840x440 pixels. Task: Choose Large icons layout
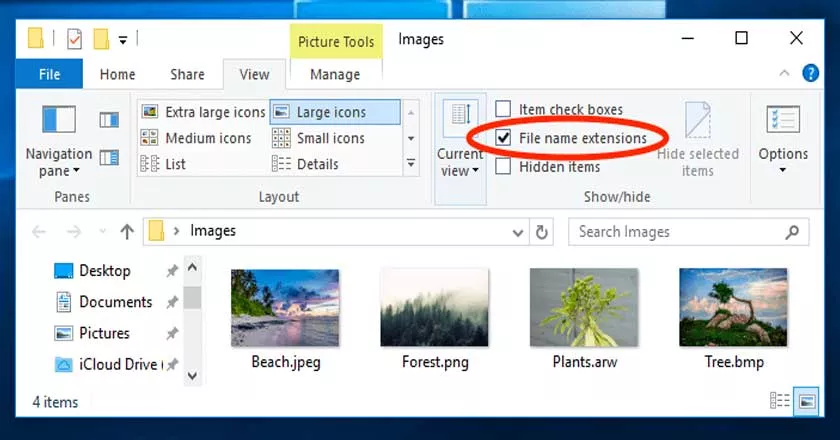tap(335, 112)
